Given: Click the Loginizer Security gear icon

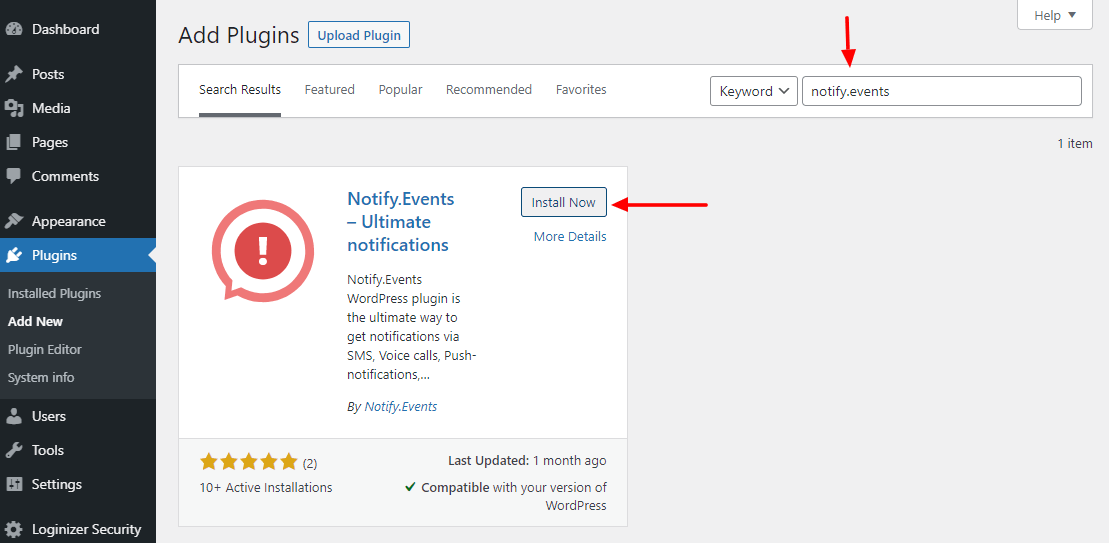Looking at the screenshot, I should [x=13, y=529].
